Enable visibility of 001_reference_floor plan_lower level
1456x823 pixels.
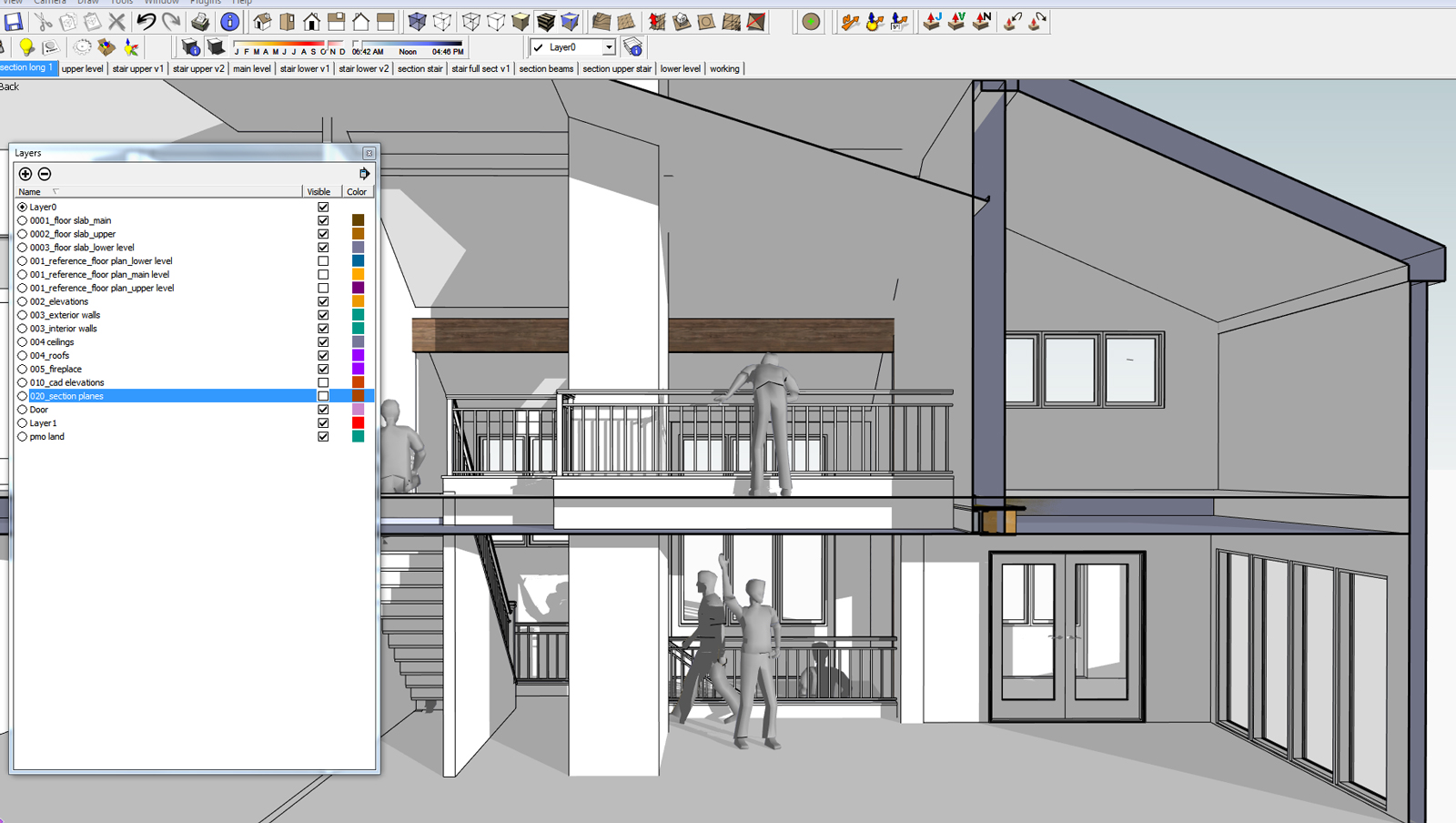click(x=323, y=261)
